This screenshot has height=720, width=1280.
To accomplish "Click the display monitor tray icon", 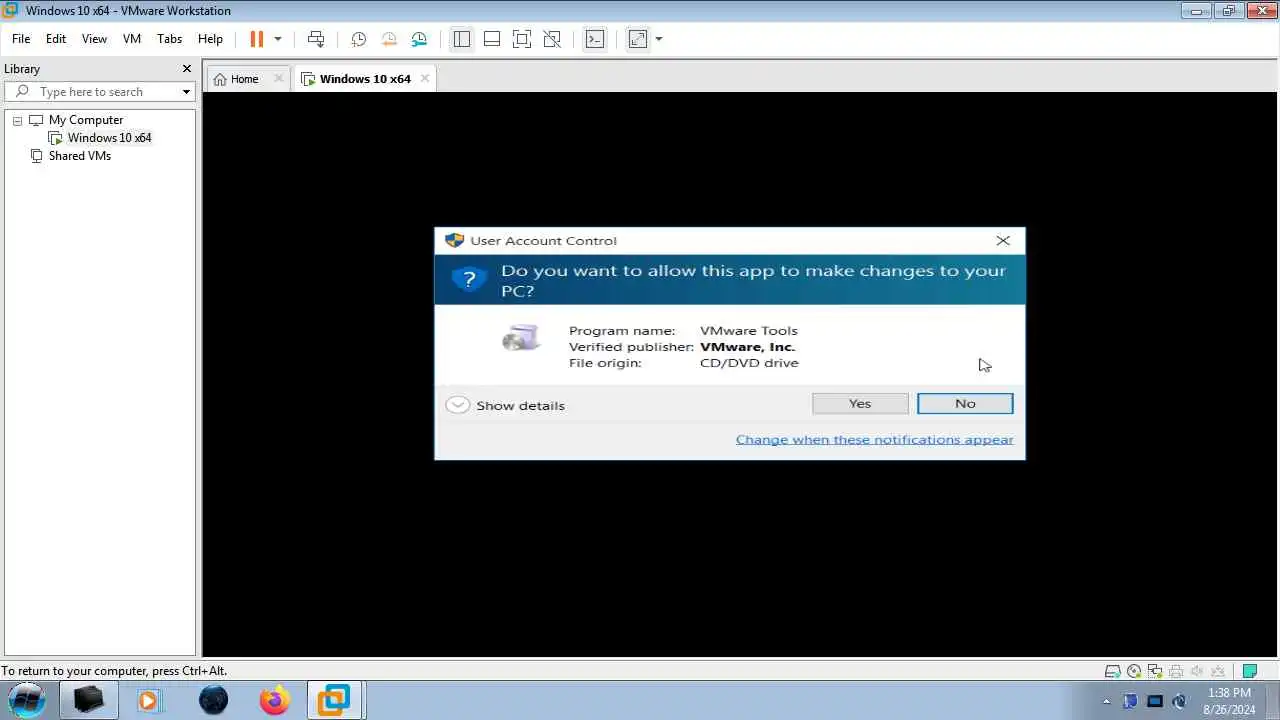I will point(1155,701).
